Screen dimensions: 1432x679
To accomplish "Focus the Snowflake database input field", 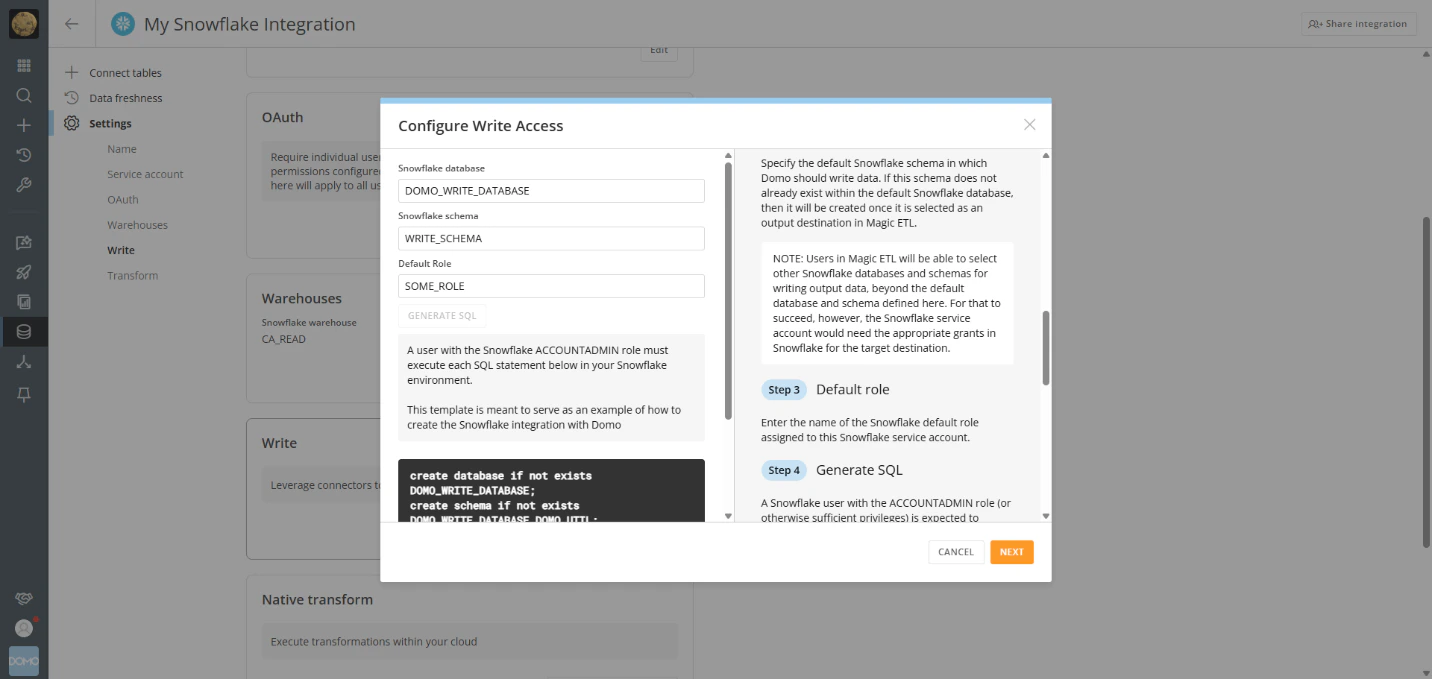I will (551, 190).
